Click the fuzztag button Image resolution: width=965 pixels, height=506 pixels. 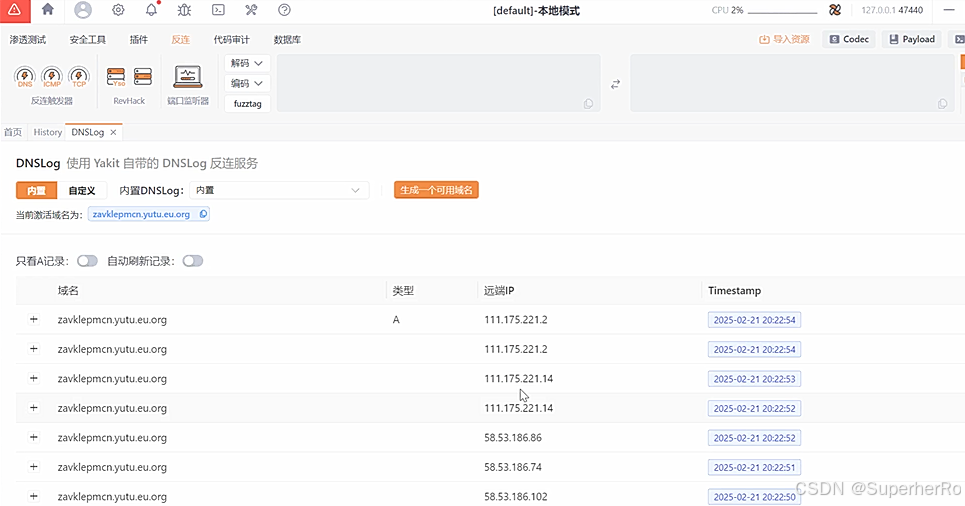247,103
